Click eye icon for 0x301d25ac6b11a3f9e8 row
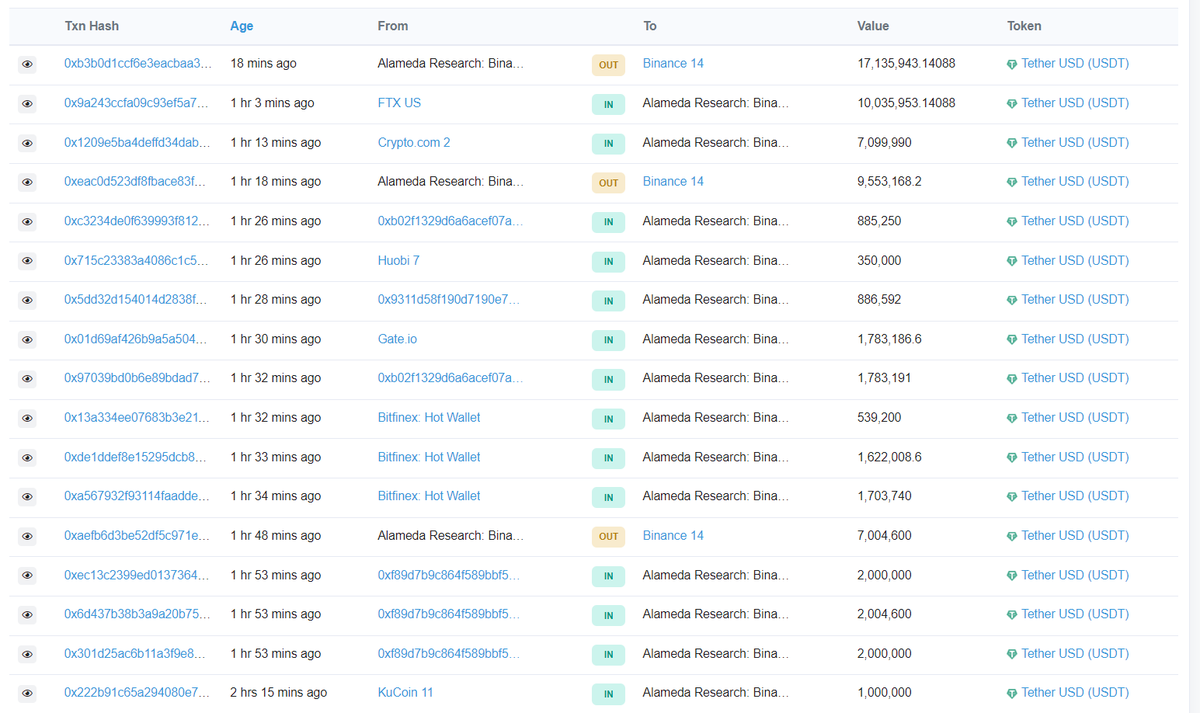This screenshot has width=1200, height=713. click(x=27, y=654)
